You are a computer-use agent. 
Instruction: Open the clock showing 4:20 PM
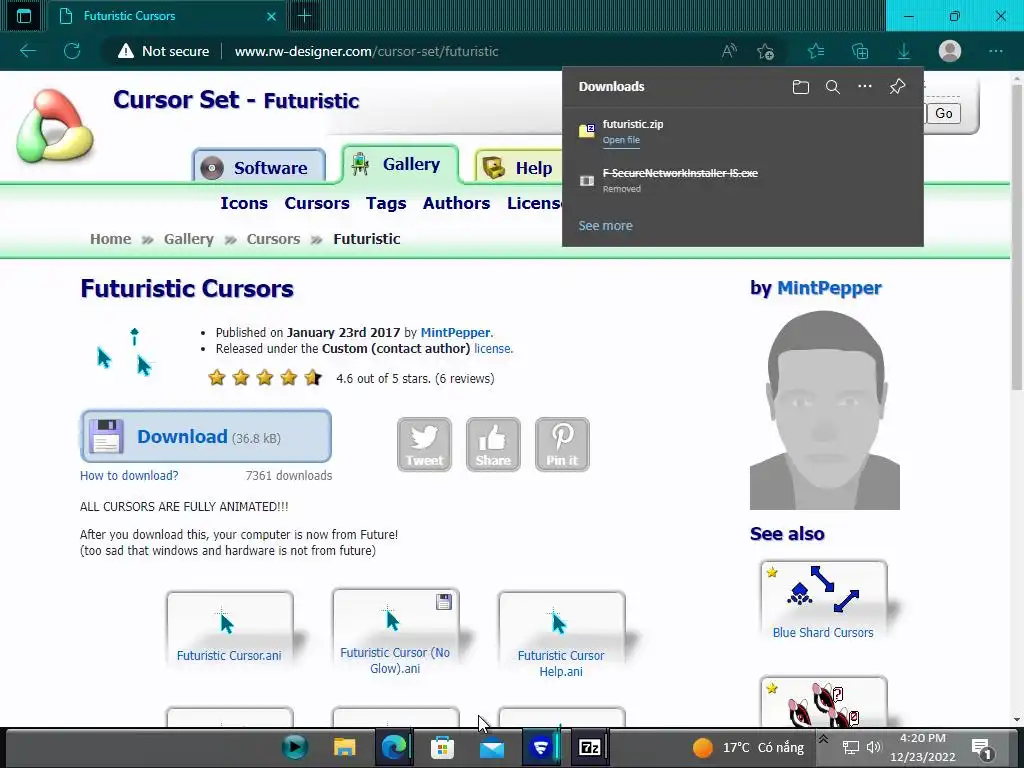[922, 747]
